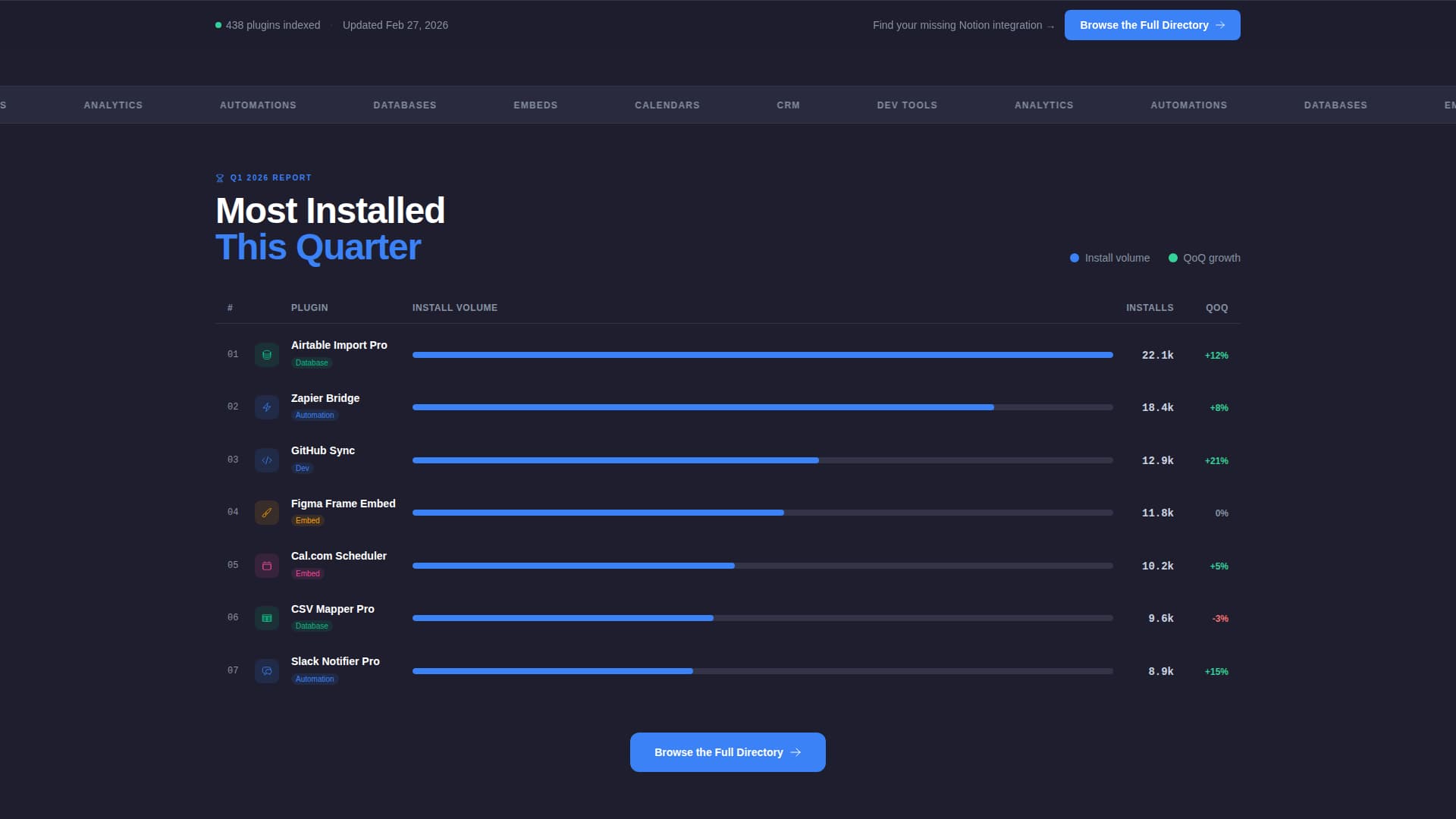This screenshot has height=819, width=1456.
Task: Click the GitHub Sync code icon
Action: [x=267, y=460]
